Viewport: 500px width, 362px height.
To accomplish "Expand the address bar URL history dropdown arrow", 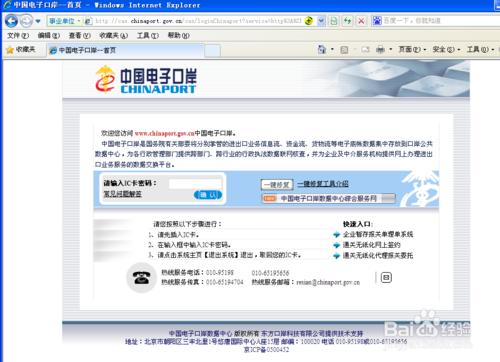I will tap(321, 21).
